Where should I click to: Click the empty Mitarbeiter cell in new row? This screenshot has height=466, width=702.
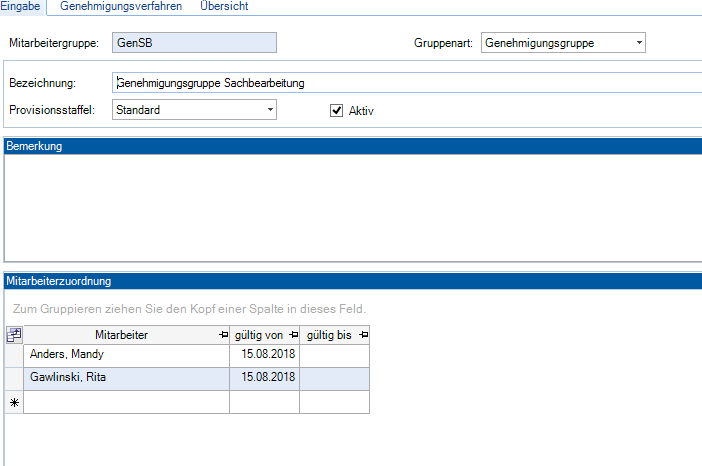pos(126,402)
